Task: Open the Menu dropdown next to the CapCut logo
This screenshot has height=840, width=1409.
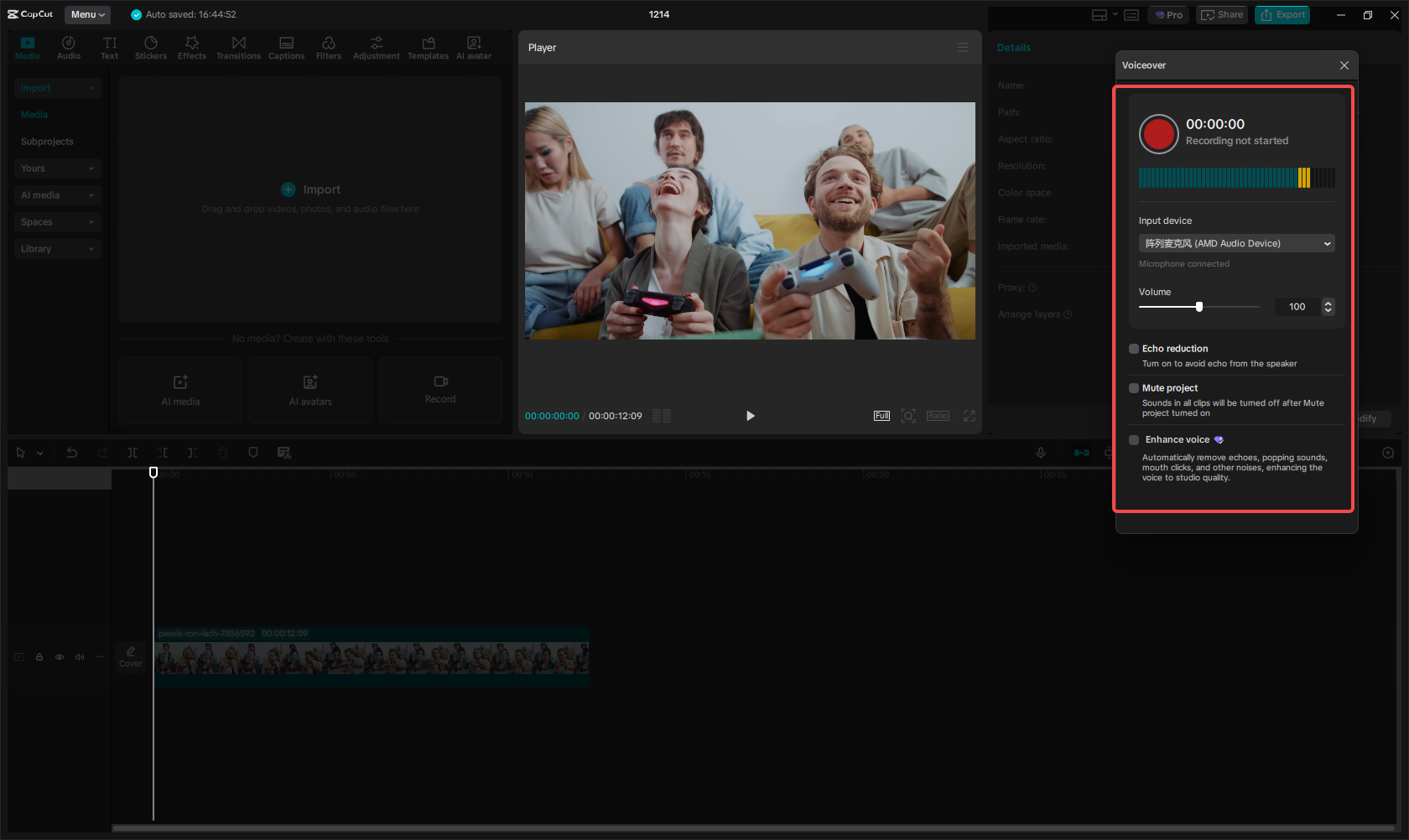Action: click(x=87, y=14)
